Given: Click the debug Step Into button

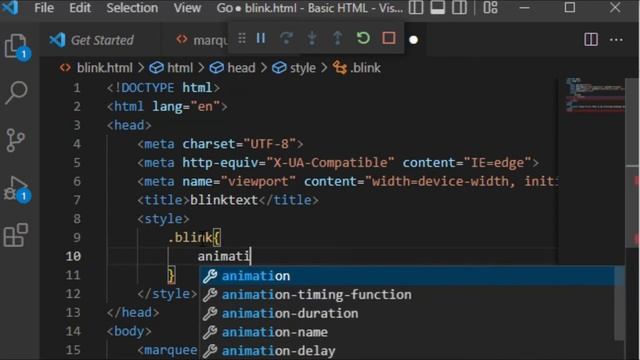Looking at the screenshot, I should (x=312, y=39).
